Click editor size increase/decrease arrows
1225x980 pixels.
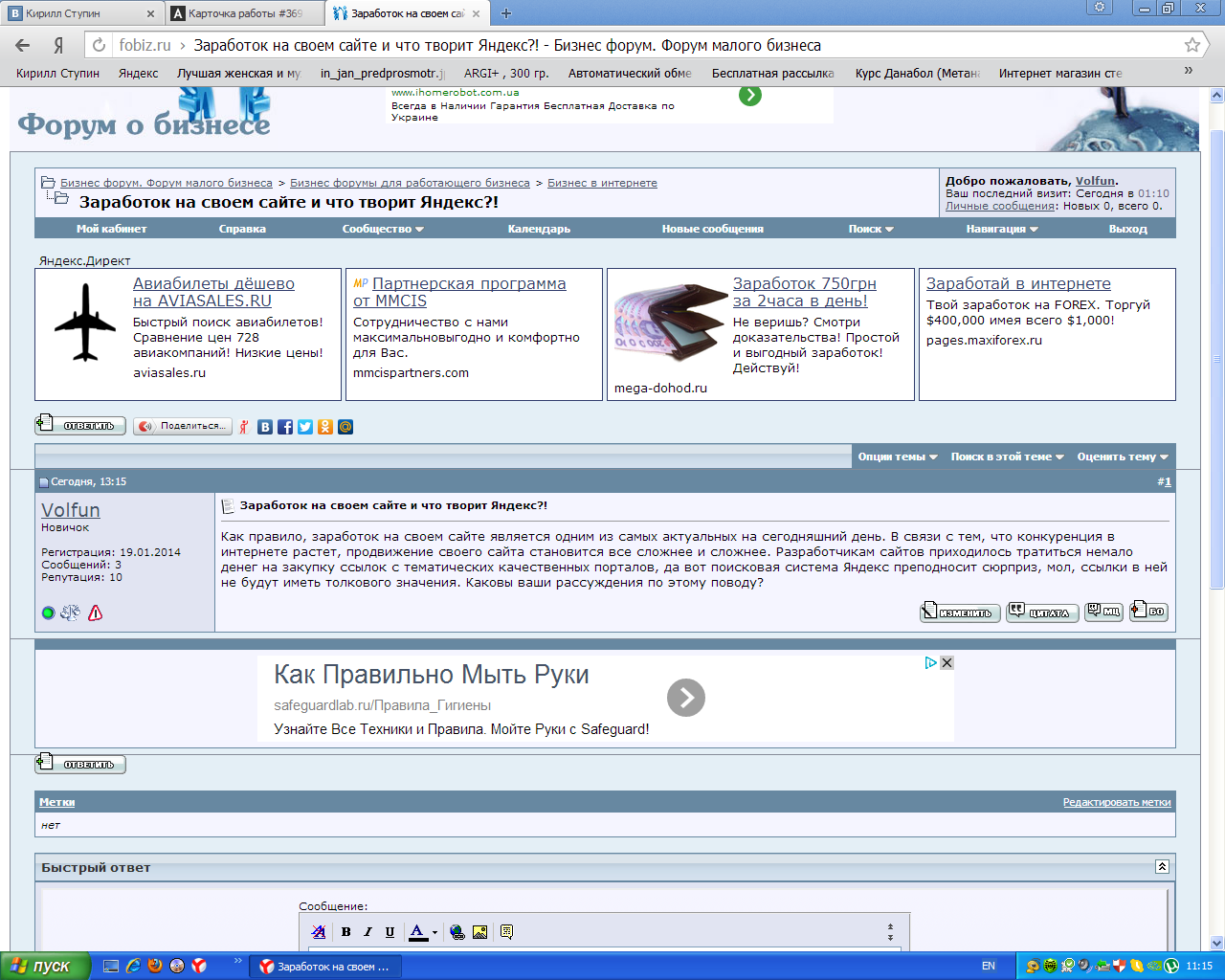point(890,931)
